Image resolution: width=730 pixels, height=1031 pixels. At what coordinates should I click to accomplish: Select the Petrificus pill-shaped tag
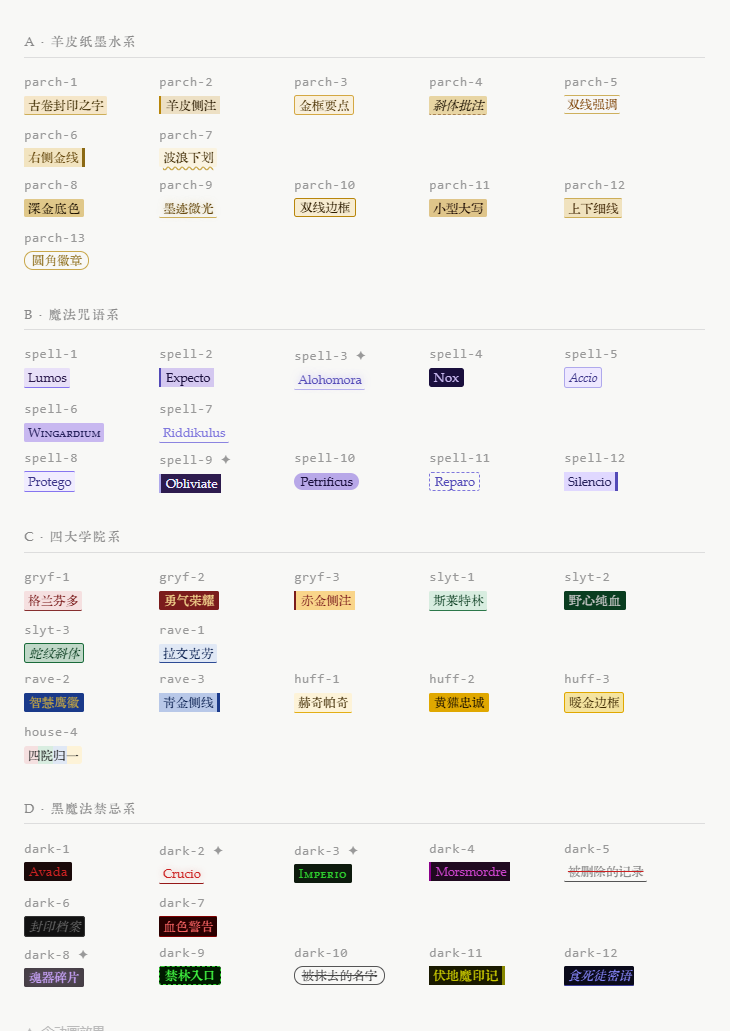click(326, 482)
